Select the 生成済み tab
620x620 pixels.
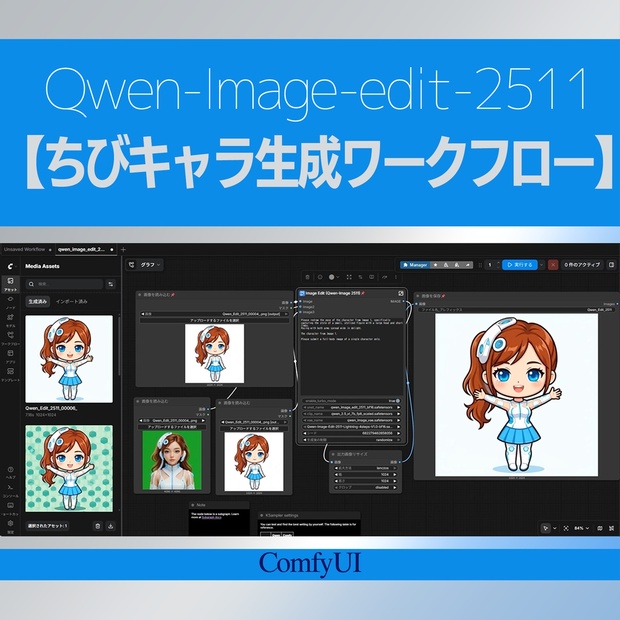coord(38,301)
